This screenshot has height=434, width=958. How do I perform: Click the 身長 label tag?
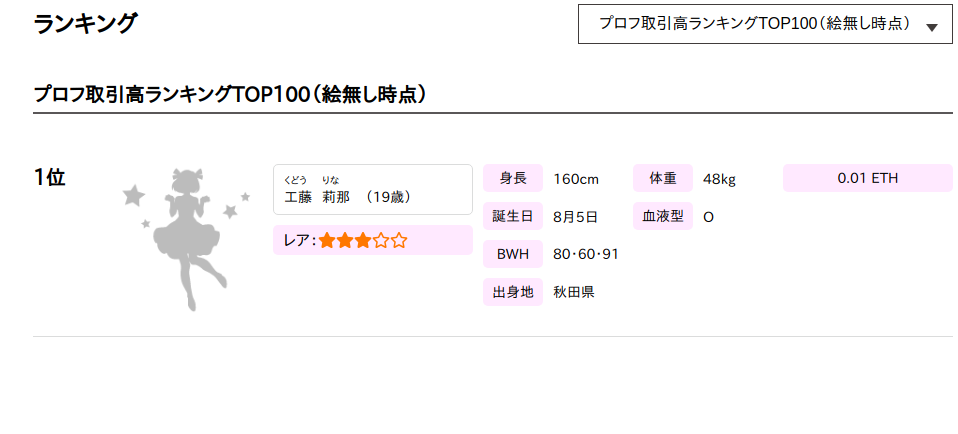513,178
